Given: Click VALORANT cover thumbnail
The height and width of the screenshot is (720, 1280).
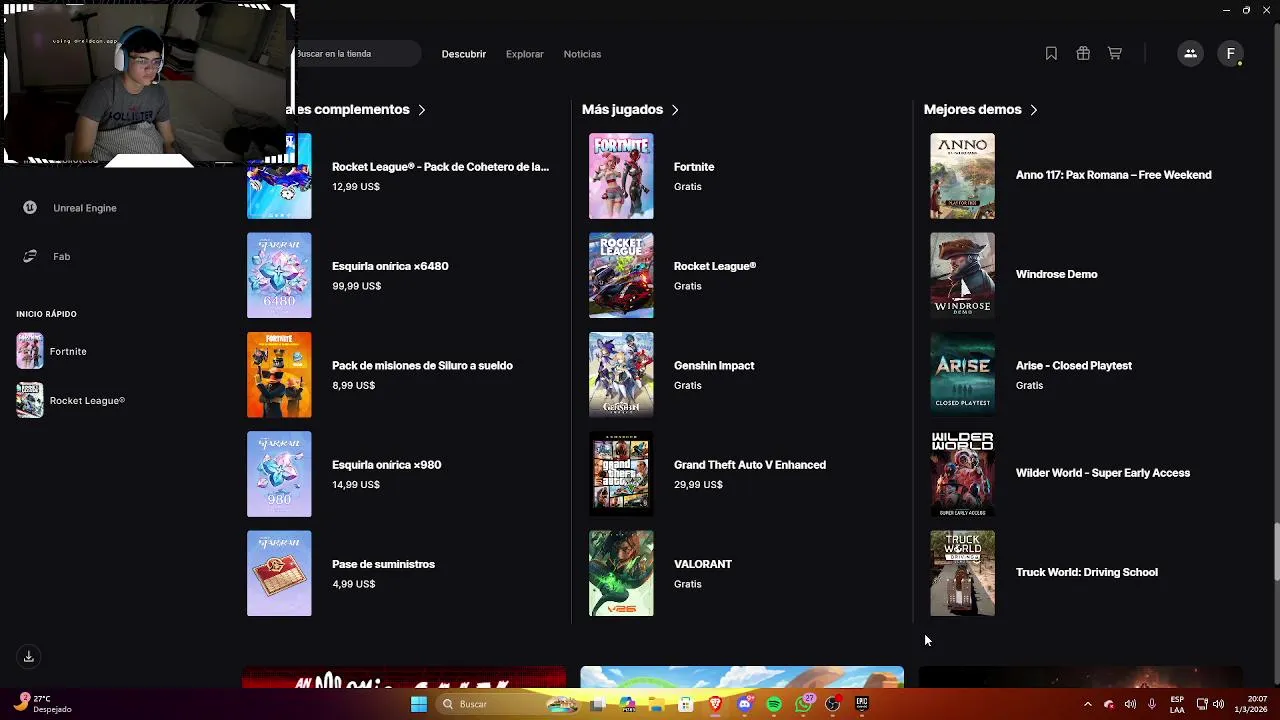Looking at the screenshot, I should (x=621, y=573).
